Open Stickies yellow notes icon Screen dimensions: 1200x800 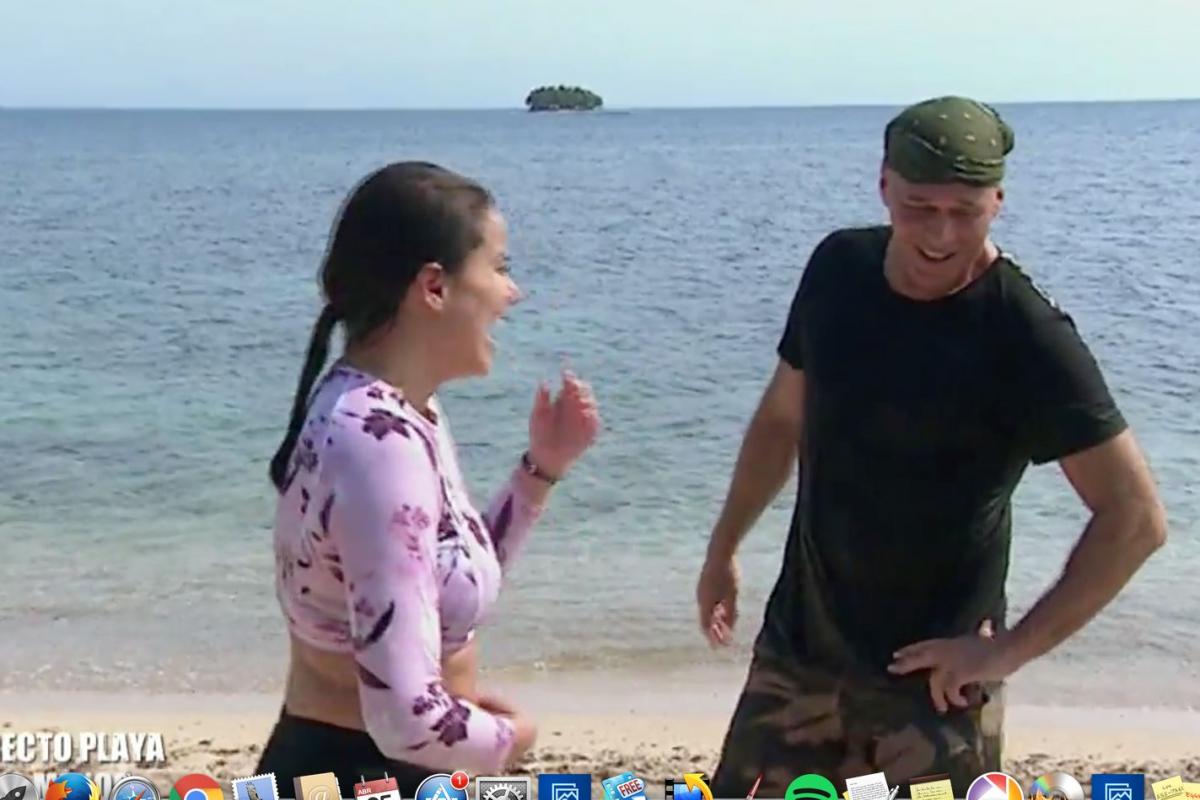1170,790
